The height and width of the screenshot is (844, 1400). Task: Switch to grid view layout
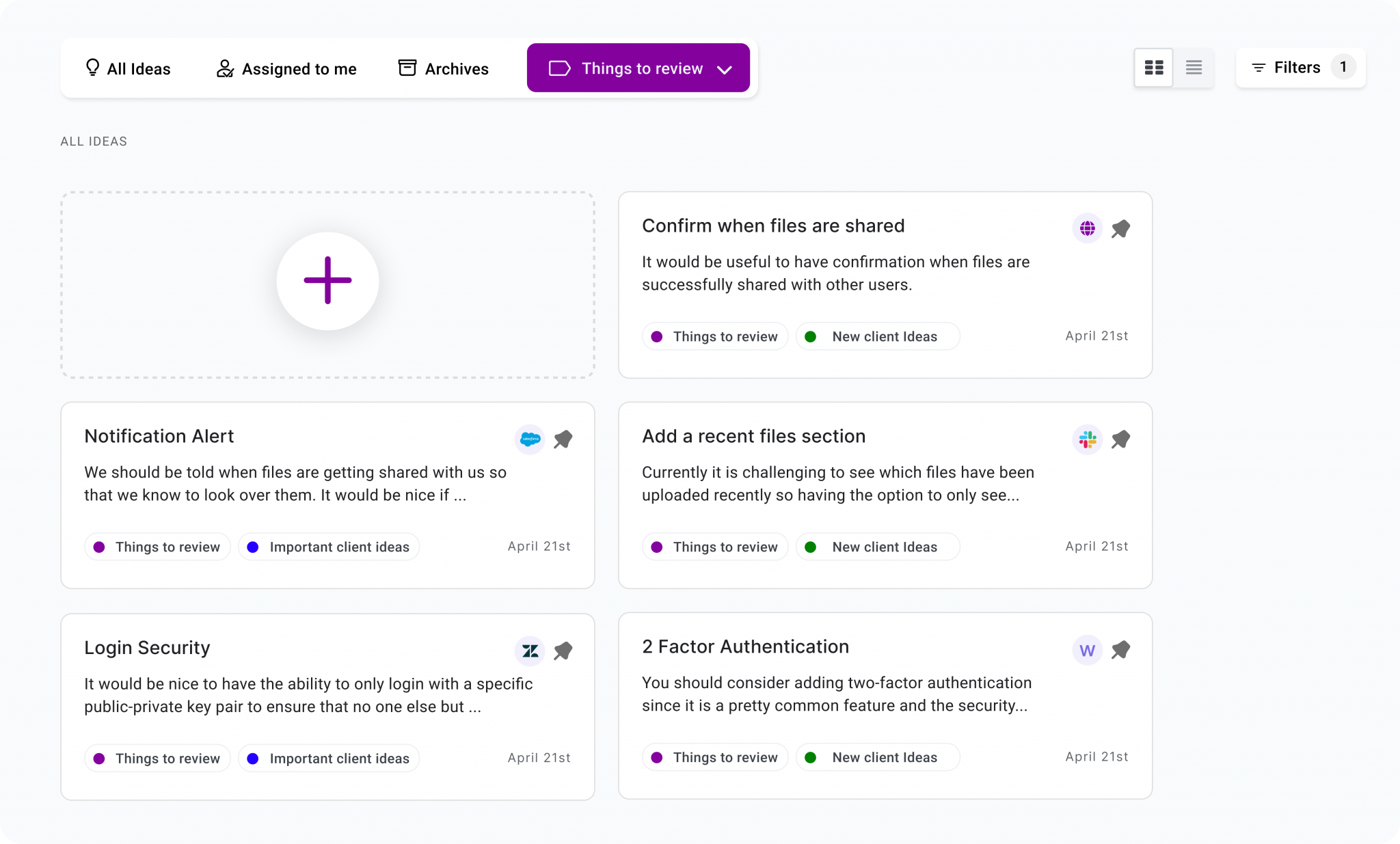(1154, 68)
